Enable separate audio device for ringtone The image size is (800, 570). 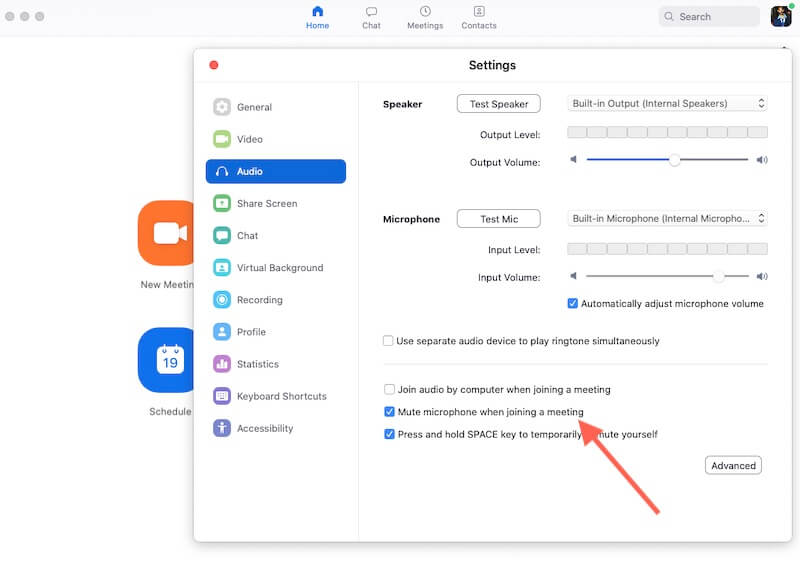[x=388, y=340]
